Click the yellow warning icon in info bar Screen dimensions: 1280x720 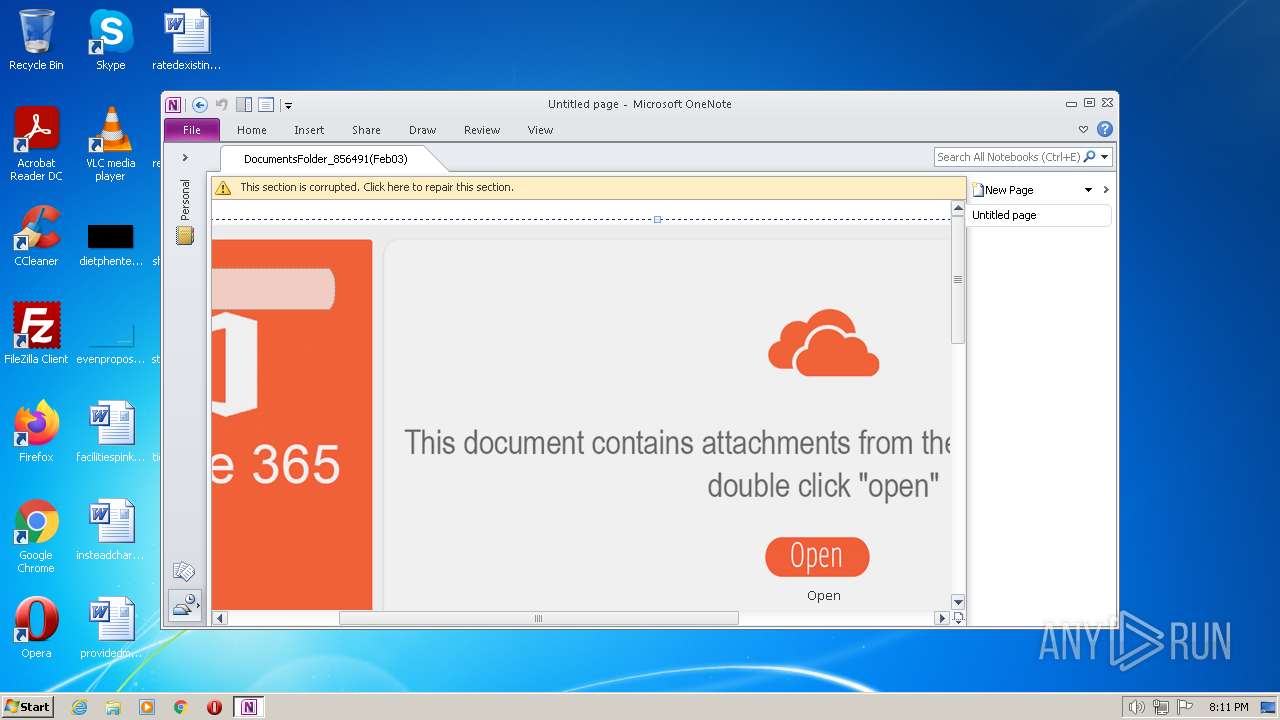click(x=223, y=188)
